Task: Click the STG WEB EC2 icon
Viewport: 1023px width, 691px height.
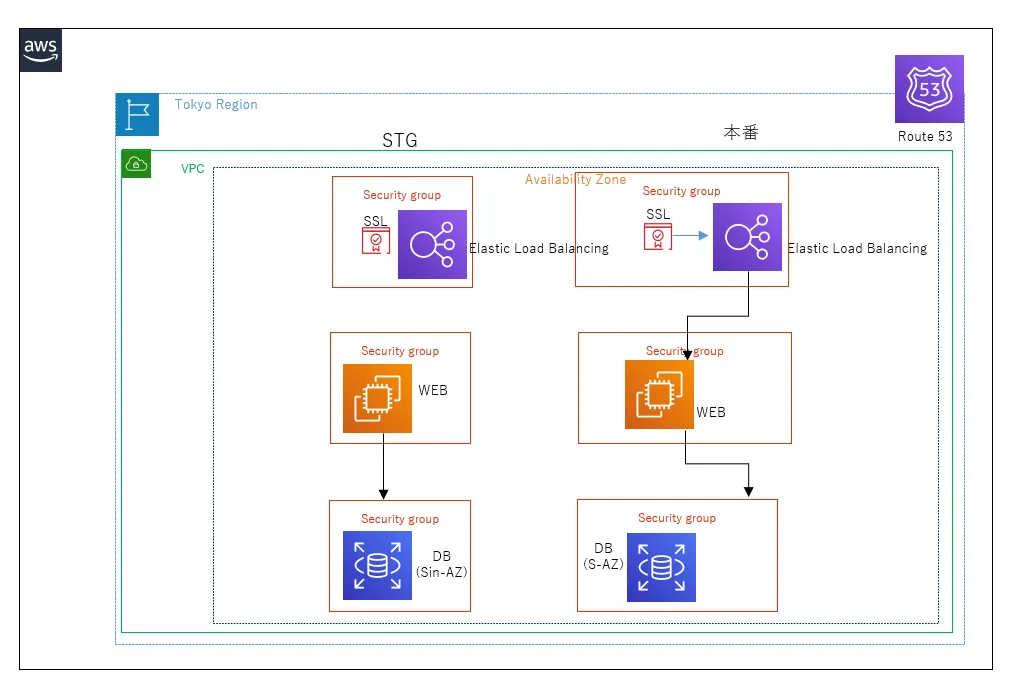Action: [x=377, y=398]
